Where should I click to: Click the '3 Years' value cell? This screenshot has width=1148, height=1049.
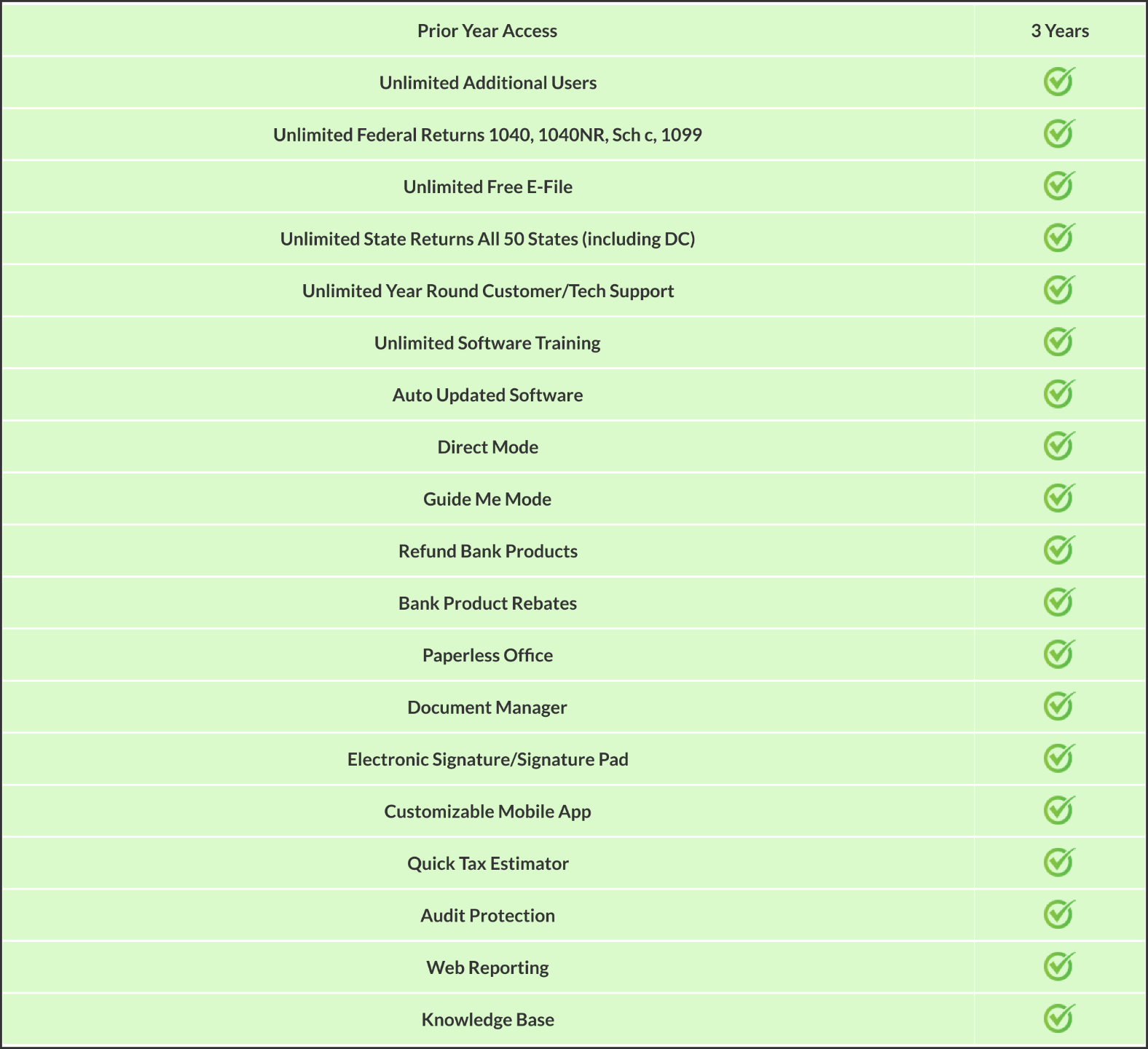(1060, 31)
